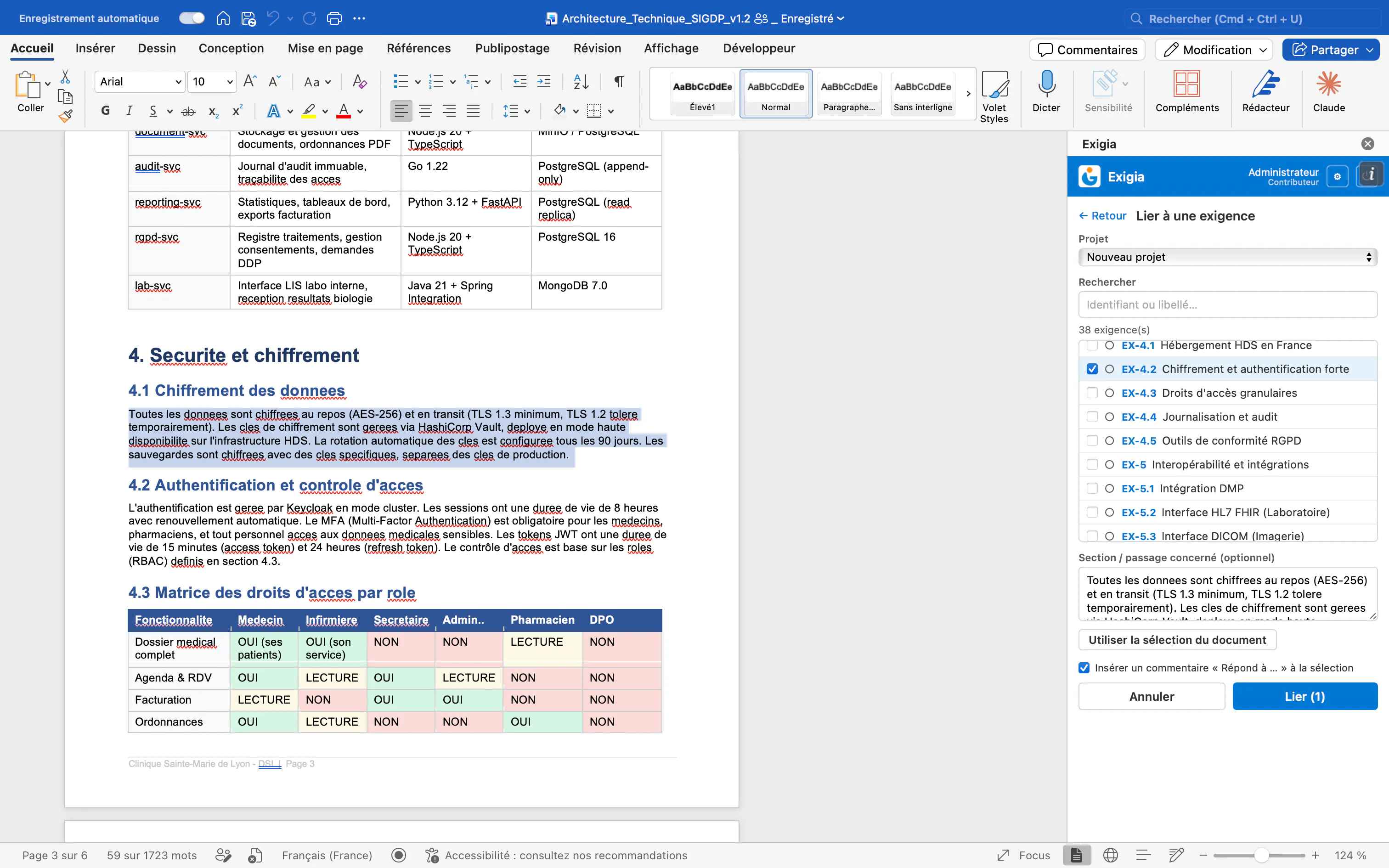The height and width of the screenshot is (868, 1389).
Task: Open Exigia settings gear icon
Action: click(1337, 177)
